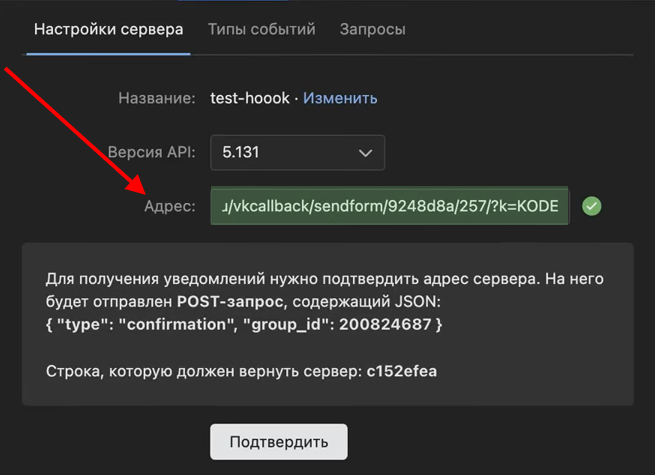Image resolution: width=655 pixels, height=475 pixels.
Task: Click the green checkmark icon beside address
Action: pyautogui.click(x=592, y=206)
